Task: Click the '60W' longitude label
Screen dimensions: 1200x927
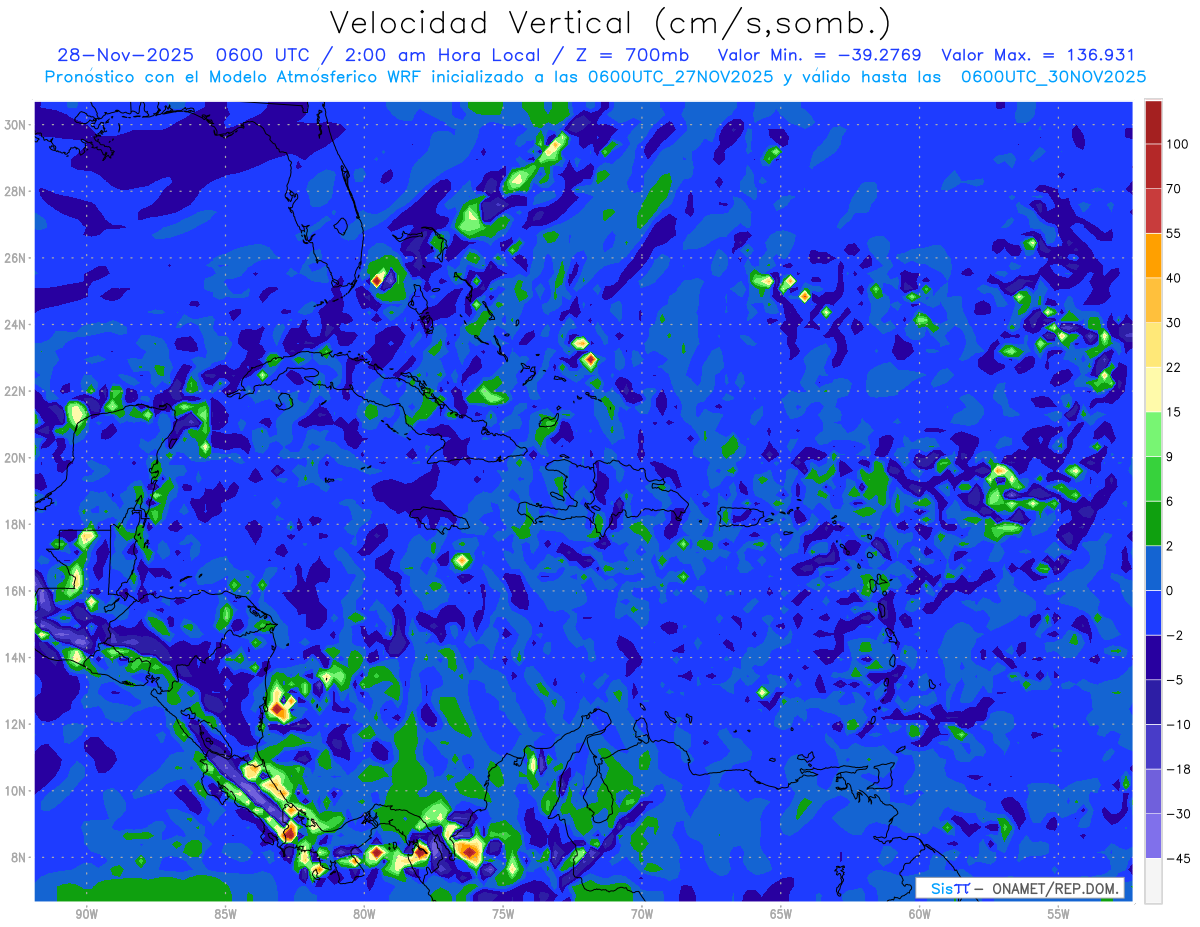Action: coord(920,913)
